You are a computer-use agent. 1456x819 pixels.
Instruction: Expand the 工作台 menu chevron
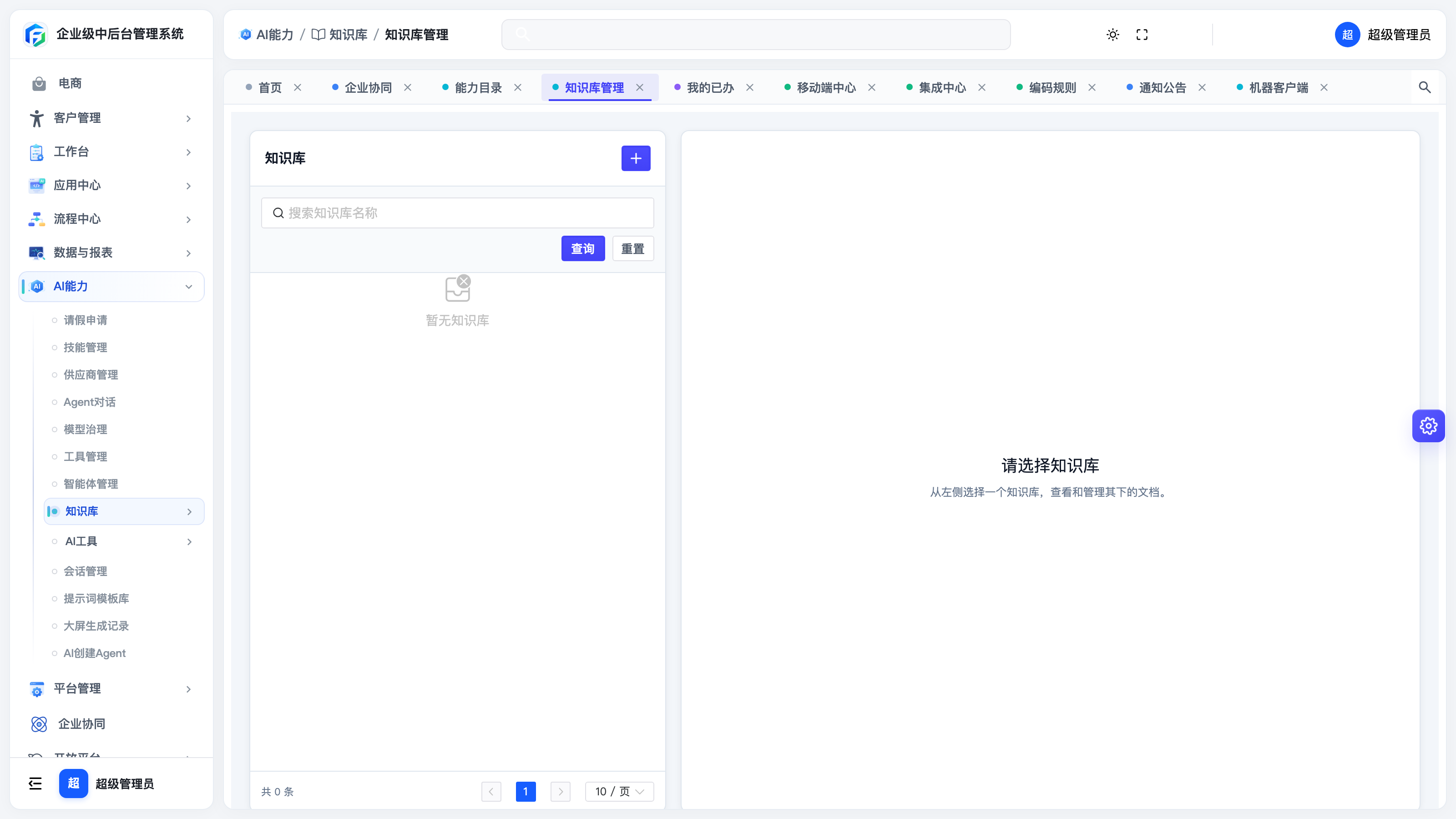point(189,152)
